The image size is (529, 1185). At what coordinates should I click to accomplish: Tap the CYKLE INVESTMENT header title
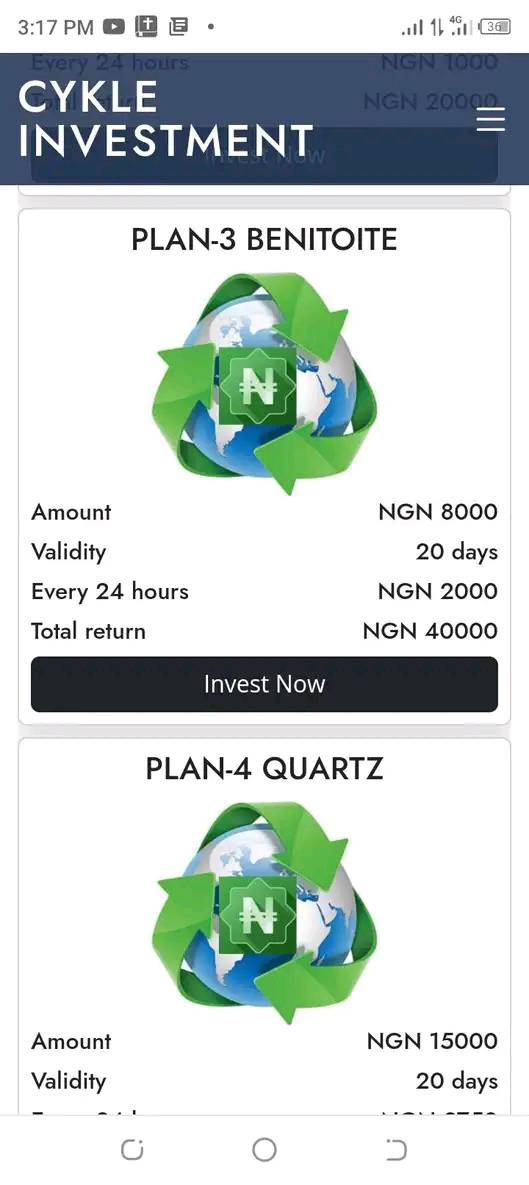coord(165,119)
